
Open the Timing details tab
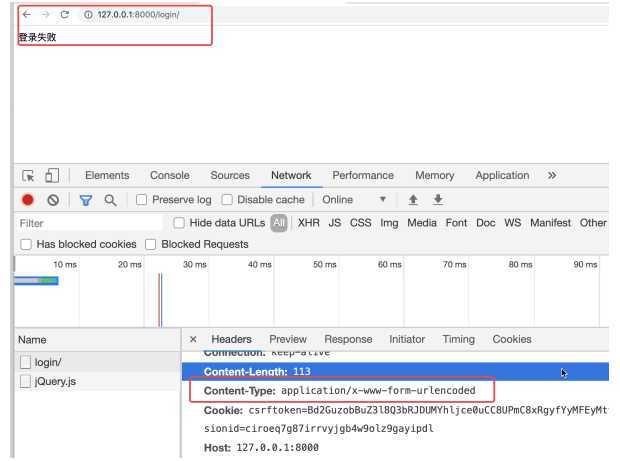click(458, 339)
